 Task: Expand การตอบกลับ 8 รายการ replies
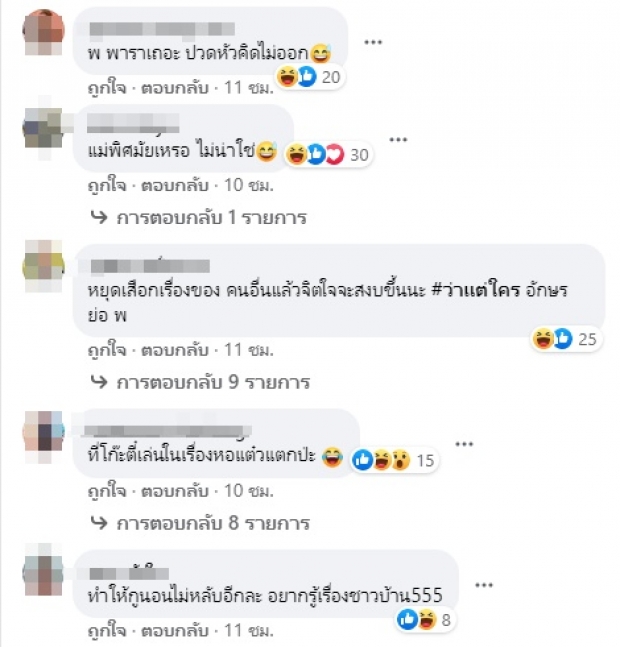point(200,523)
